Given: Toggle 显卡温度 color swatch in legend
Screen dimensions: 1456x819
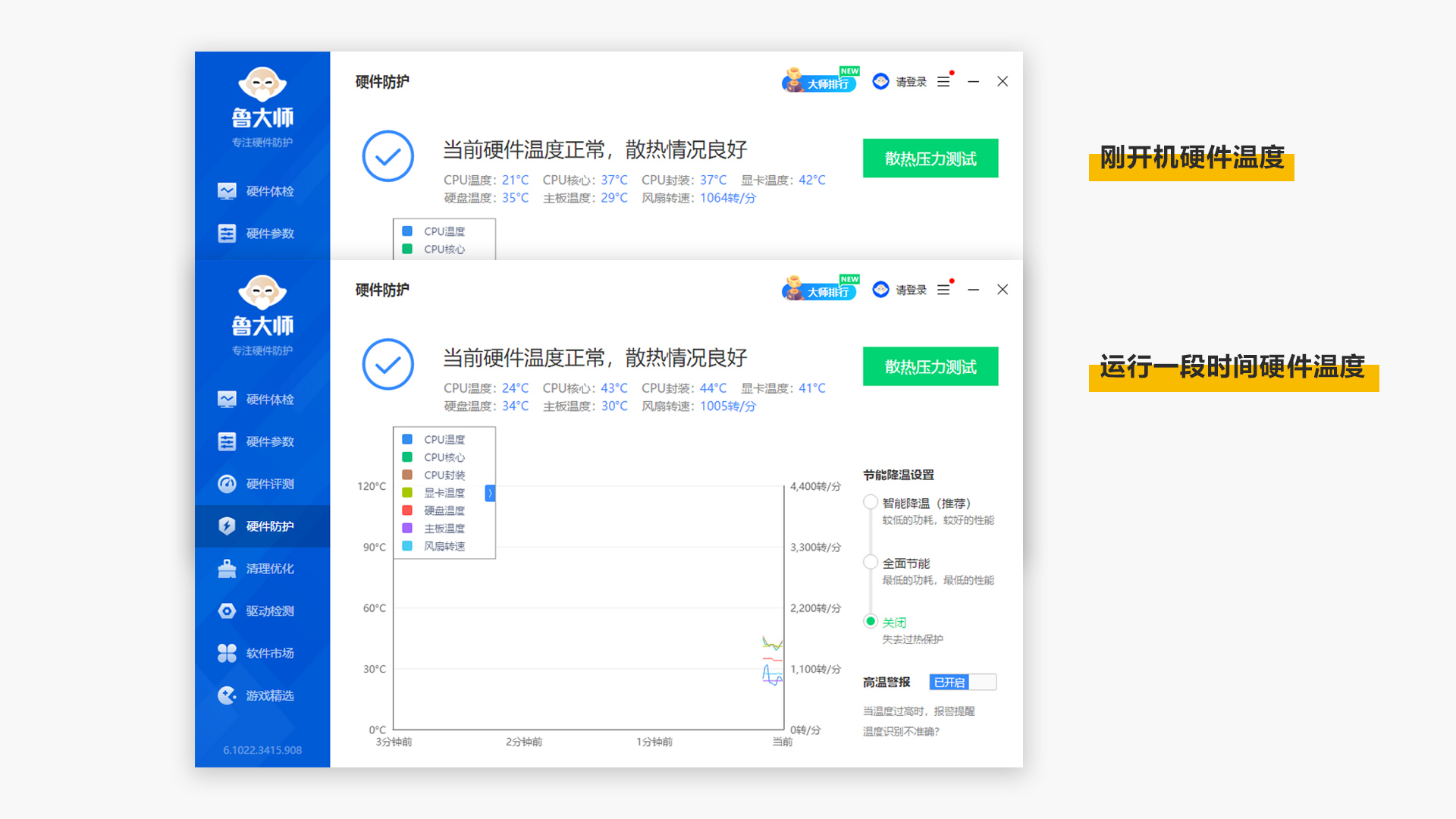Looking at the screenshot, I should [407, 493].
